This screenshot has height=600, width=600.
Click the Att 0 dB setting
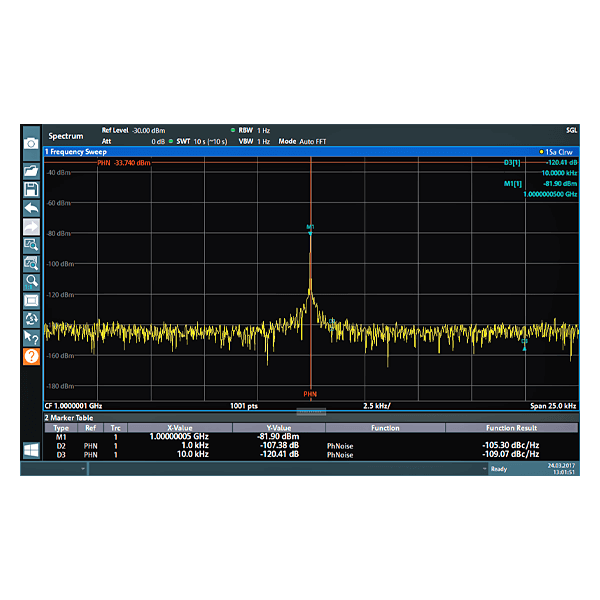pyautogui.click(x=133, y=142)
